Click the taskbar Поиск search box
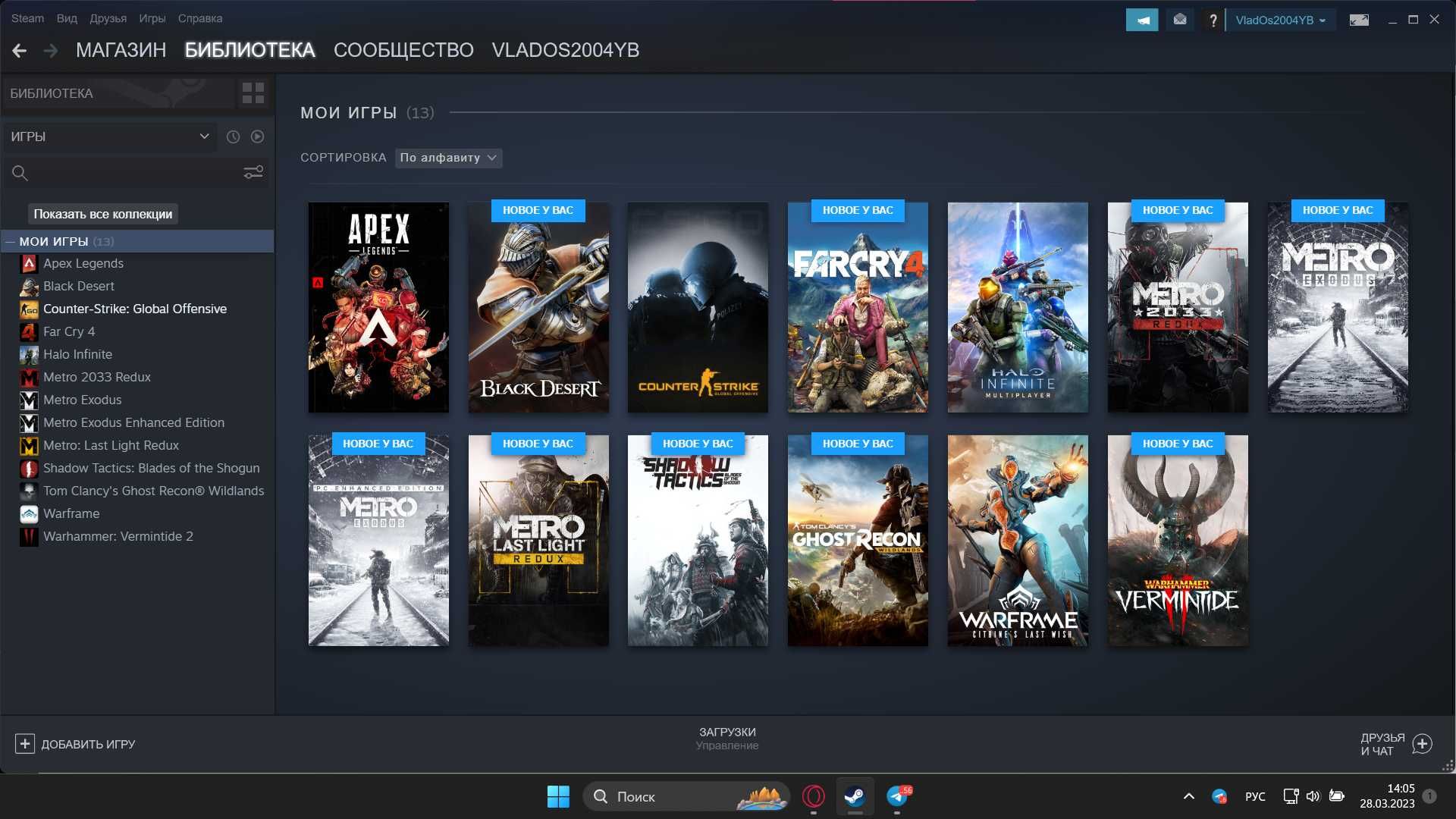 tap(686, 796)
